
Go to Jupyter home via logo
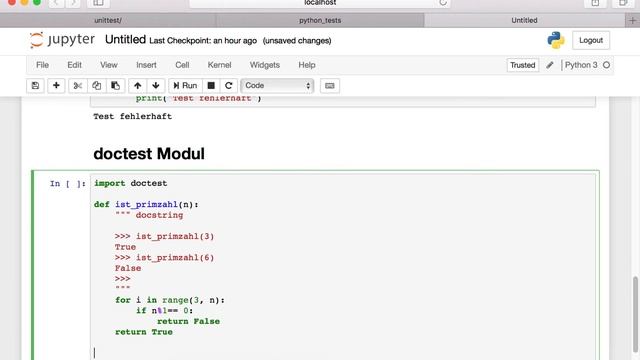tap(62, 40)
